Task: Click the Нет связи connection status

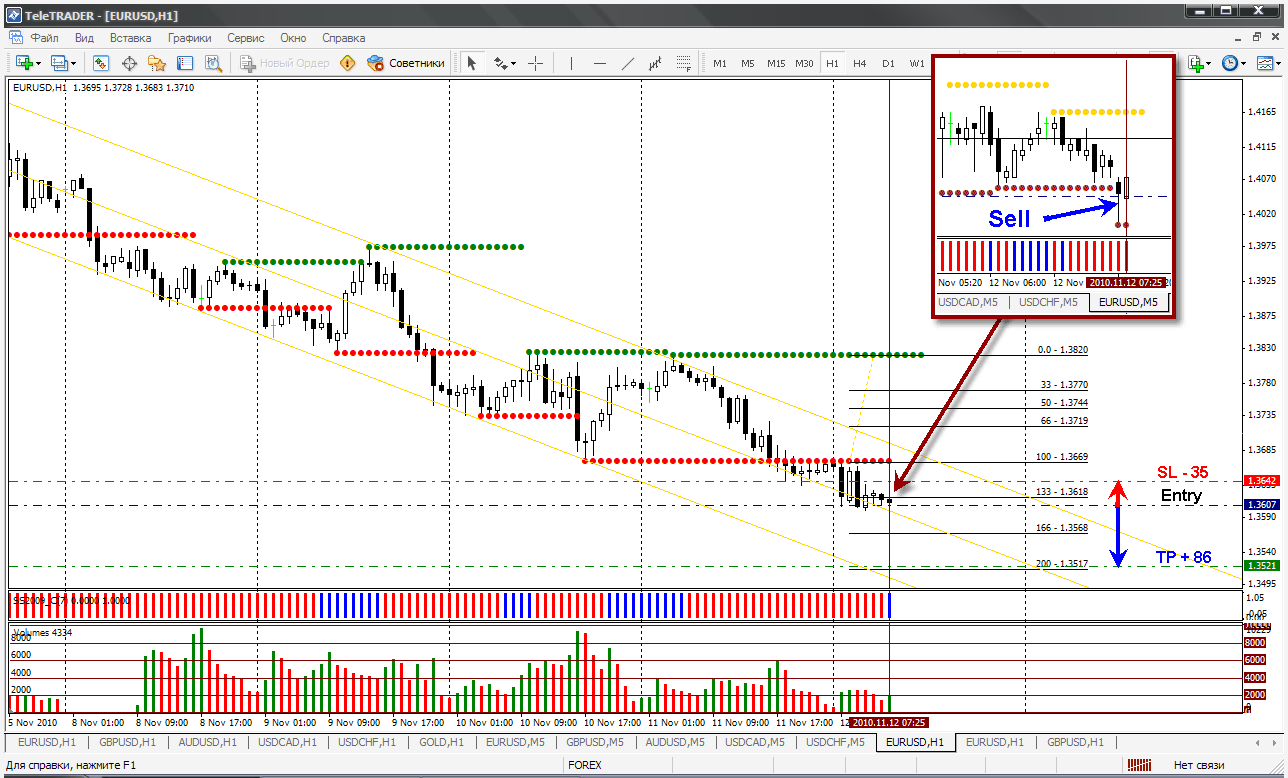Action: click(1199, 765)
